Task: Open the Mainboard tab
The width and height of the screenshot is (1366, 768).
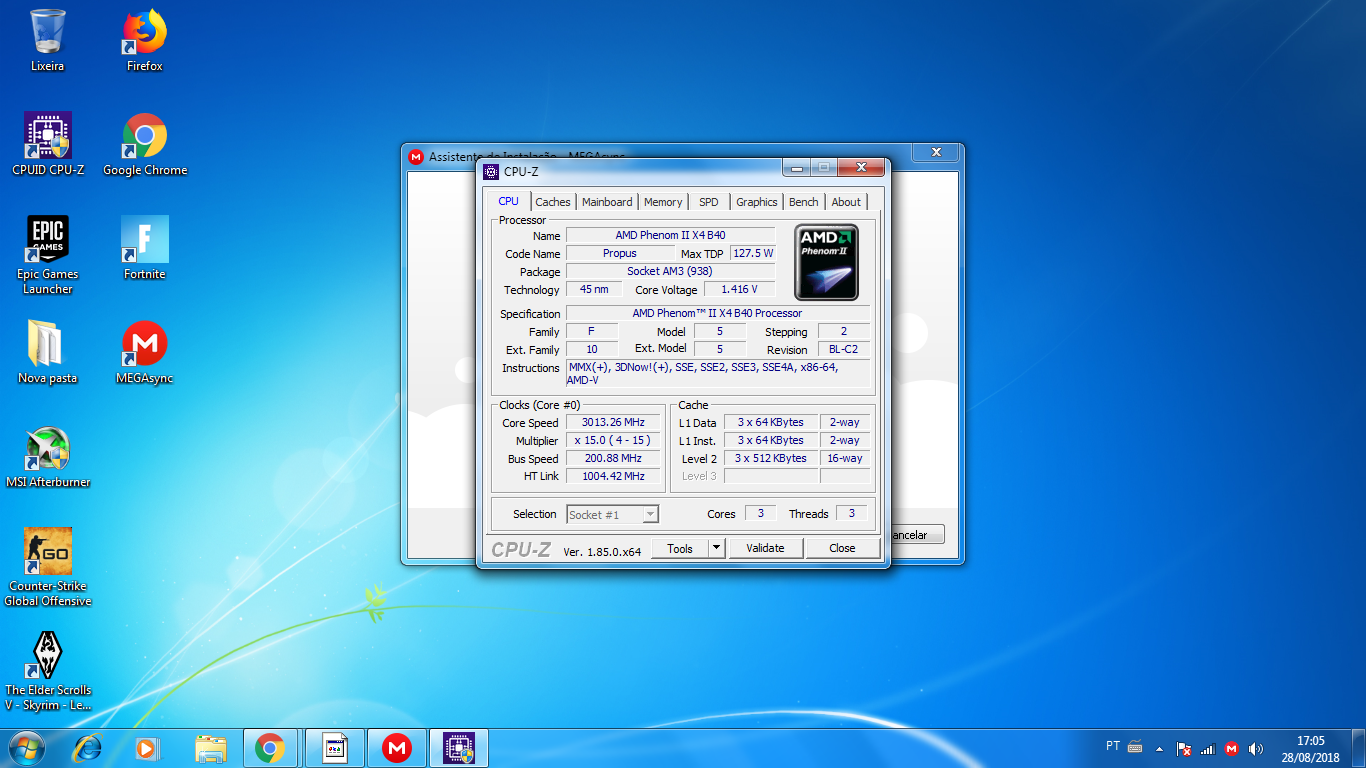Action: (x=607, y=202)
